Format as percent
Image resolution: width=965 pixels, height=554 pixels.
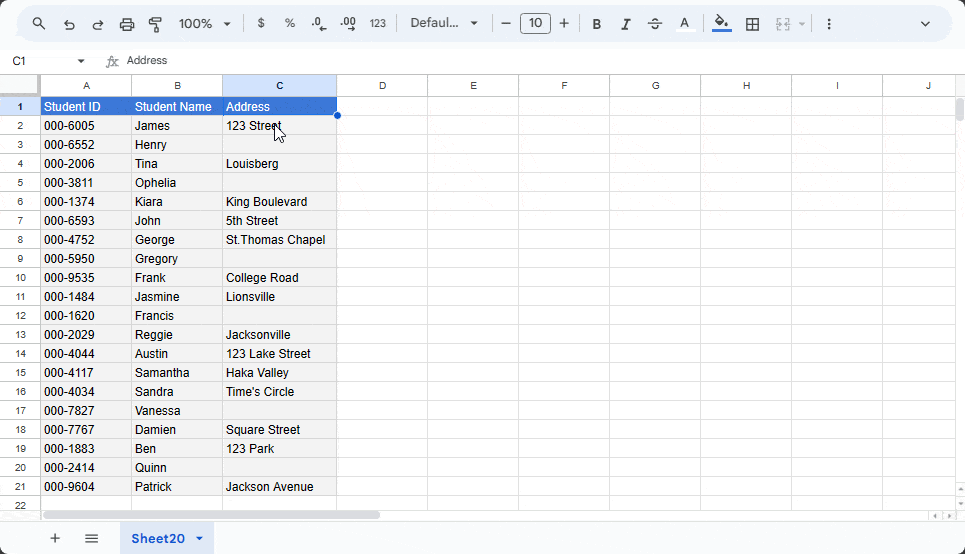290,23
